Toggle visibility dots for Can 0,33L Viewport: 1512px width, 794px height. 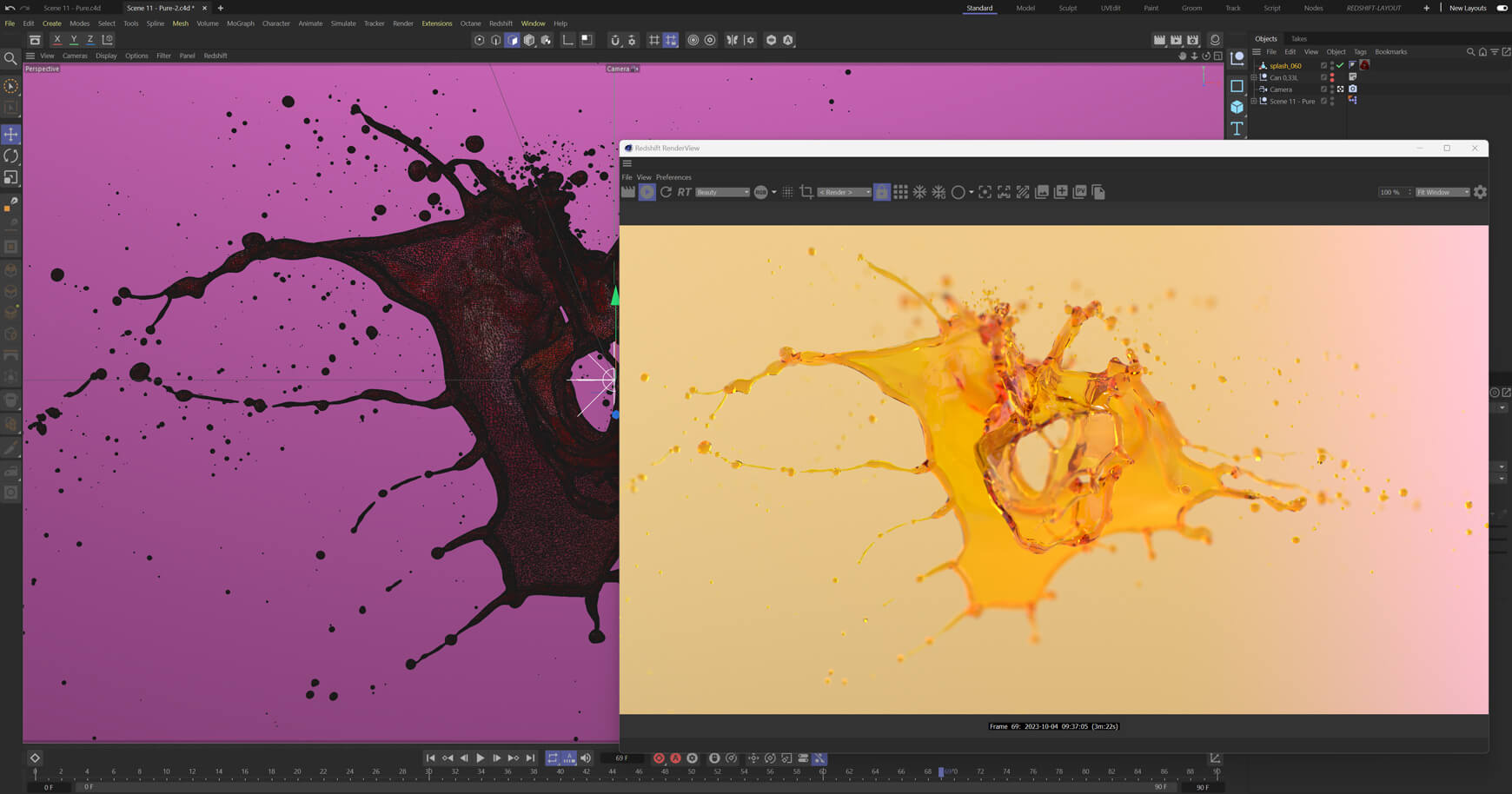click(x=1332, y=77)
